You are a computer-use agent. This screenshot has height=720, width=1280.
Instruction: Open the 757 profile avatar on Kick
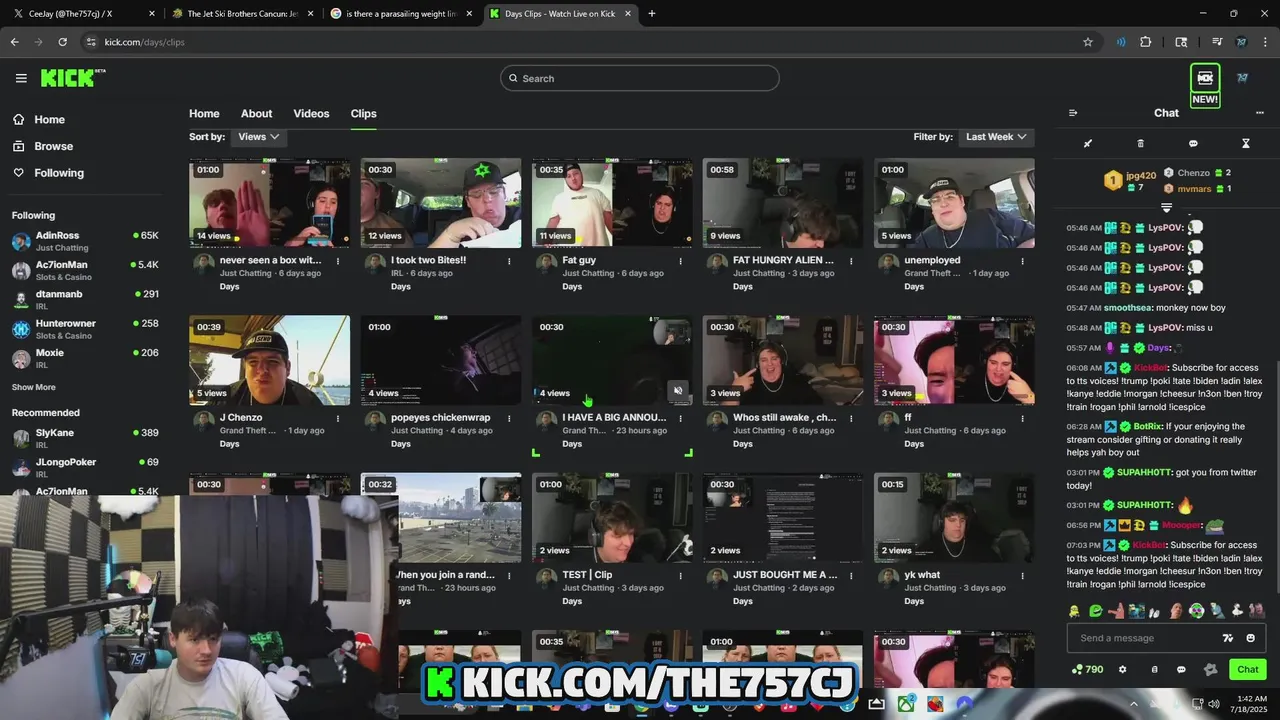coord(1242,78)
